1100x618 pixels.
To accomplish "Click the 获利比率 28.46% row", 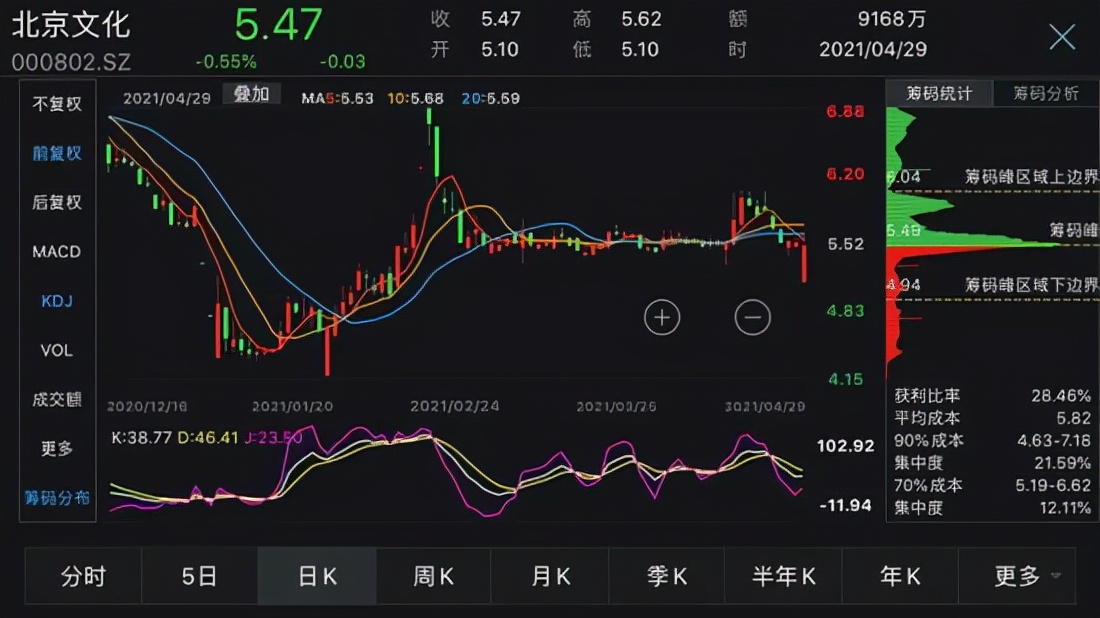I will click(992, 396).
